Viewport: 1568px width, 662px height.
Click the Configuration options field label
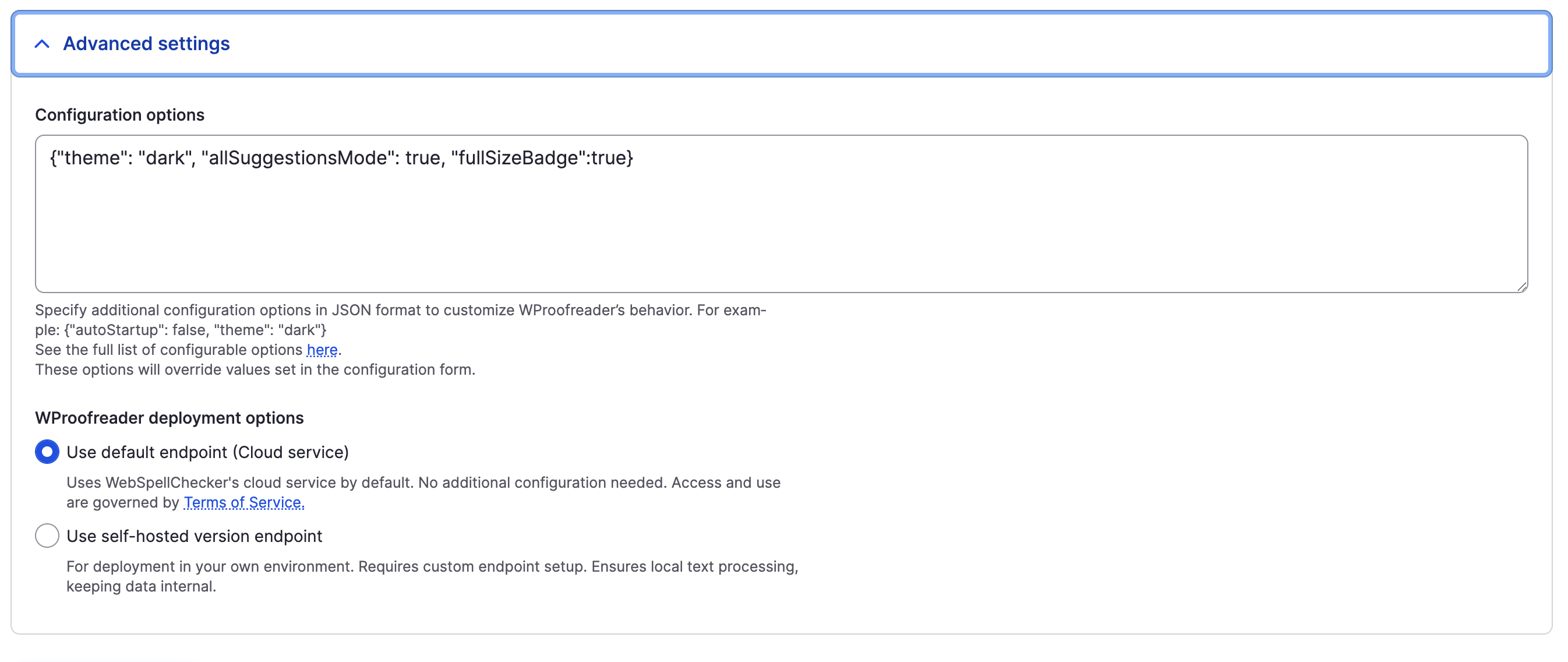pyautogui.click(x=119, y=114)
